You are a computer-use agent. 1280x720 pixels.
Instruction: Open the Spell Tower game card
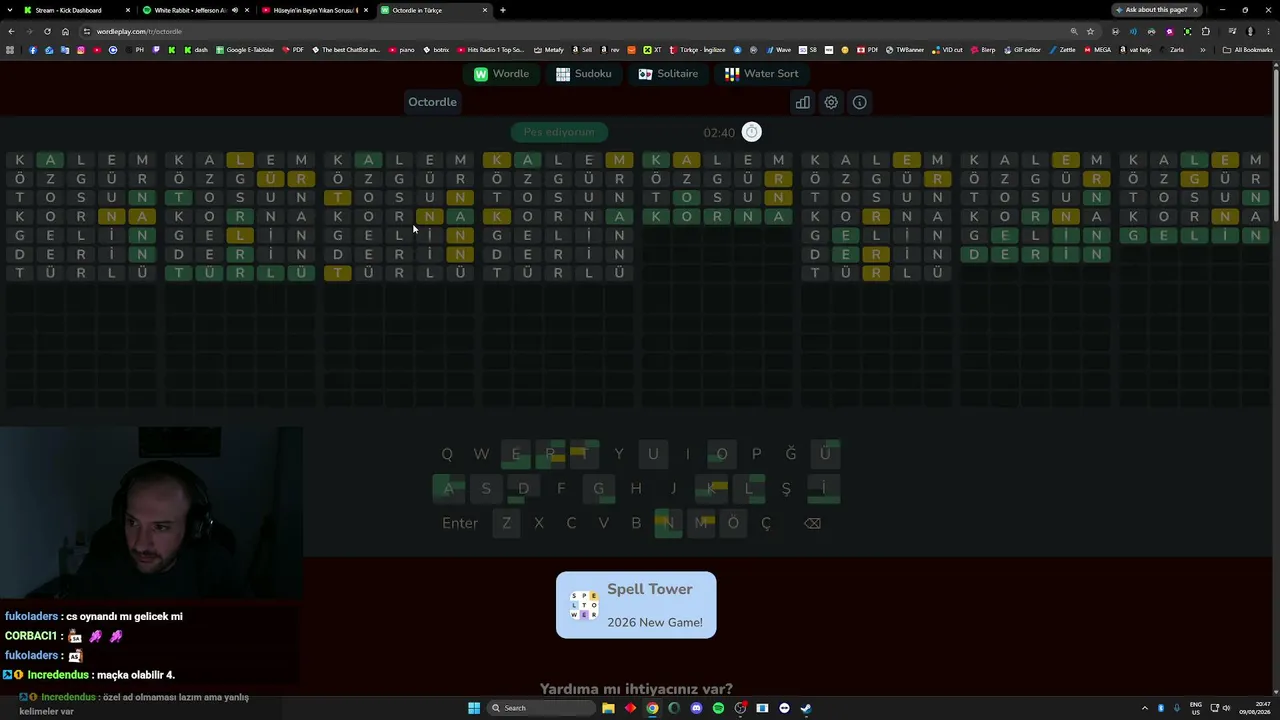pos(636,605)
